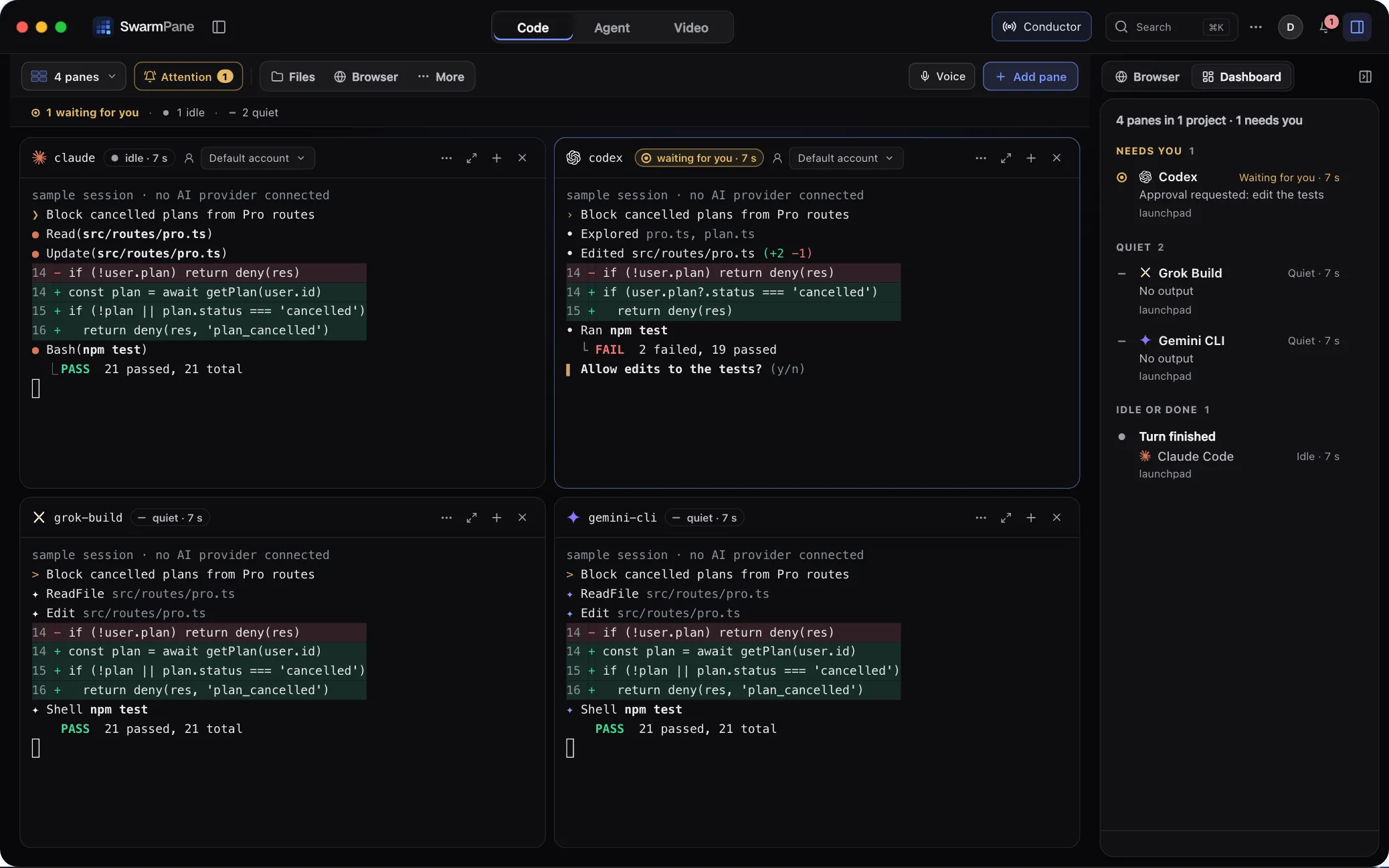Click codex 'waiting for you · 7 s' badge

pos(699,158)
